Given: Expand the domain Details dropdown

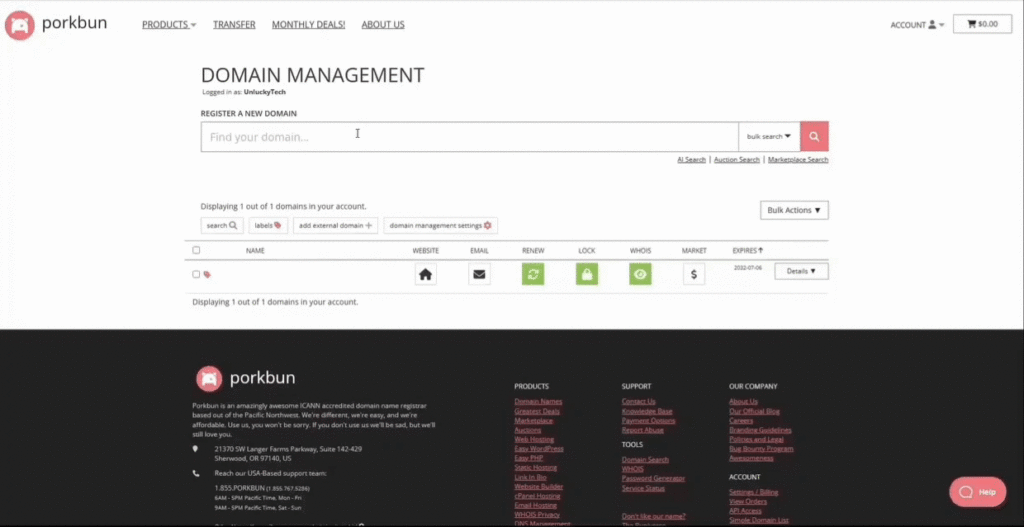Looking at the screenshot, I should tap(801, 271).
